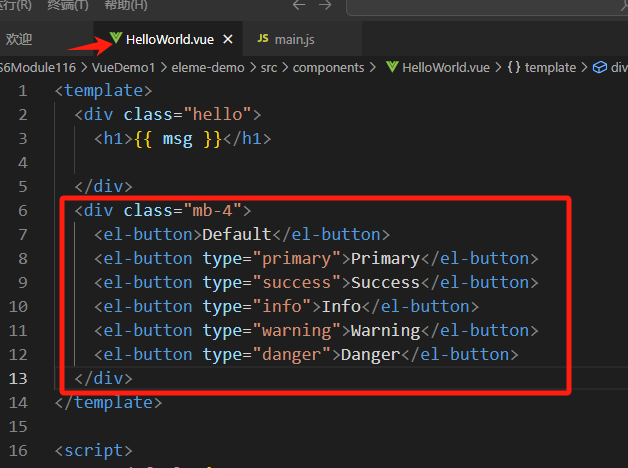The width and height of the screenshot is (628, 468).
Task: Click the forward navigation arrow
Action: click(325, 5)
